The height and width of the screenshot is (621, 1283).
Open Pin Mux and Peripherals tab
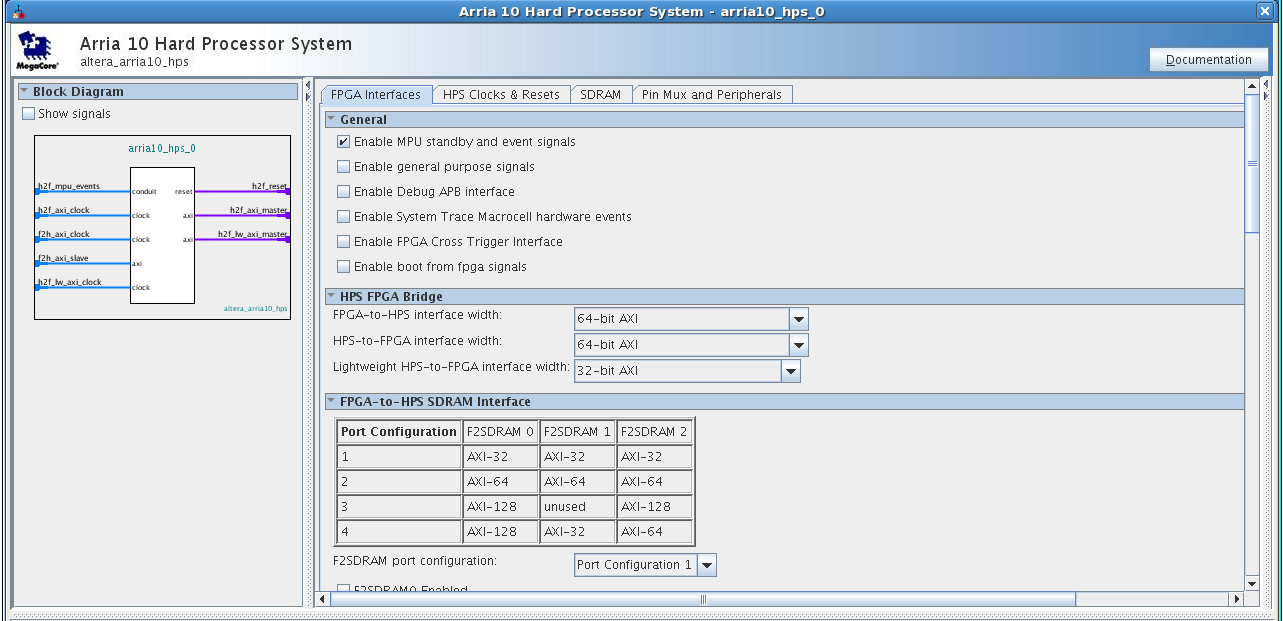click(x=711, y=95)
